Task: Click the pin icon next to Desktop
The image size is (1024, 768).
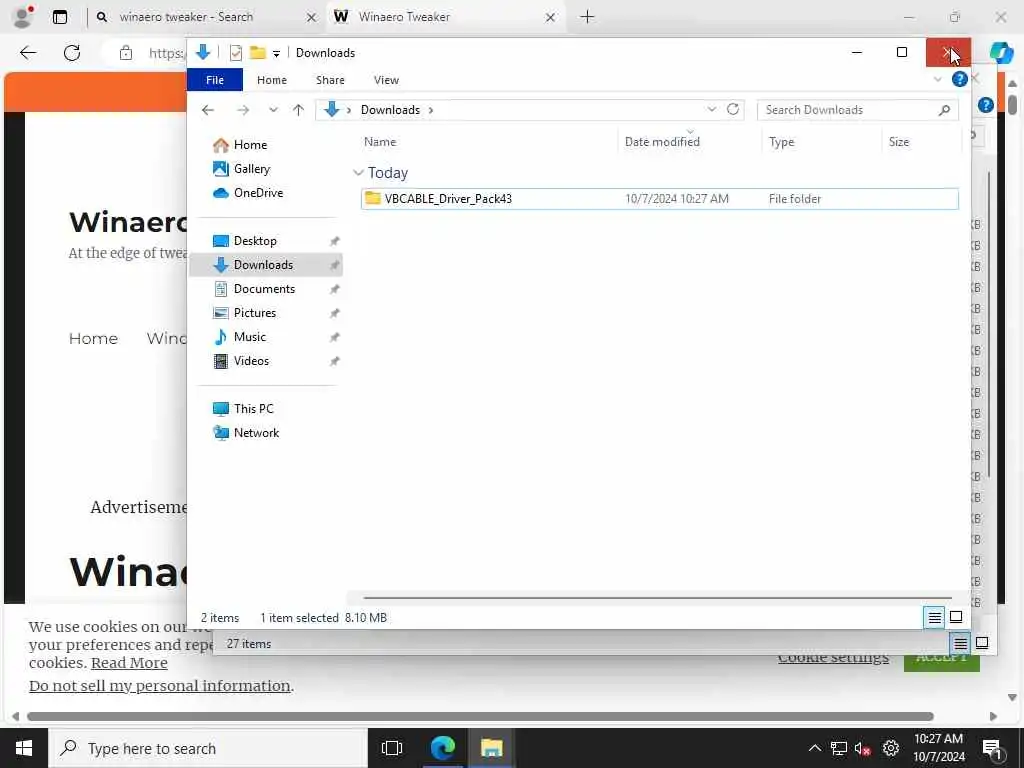Action: tap(334, 242)
